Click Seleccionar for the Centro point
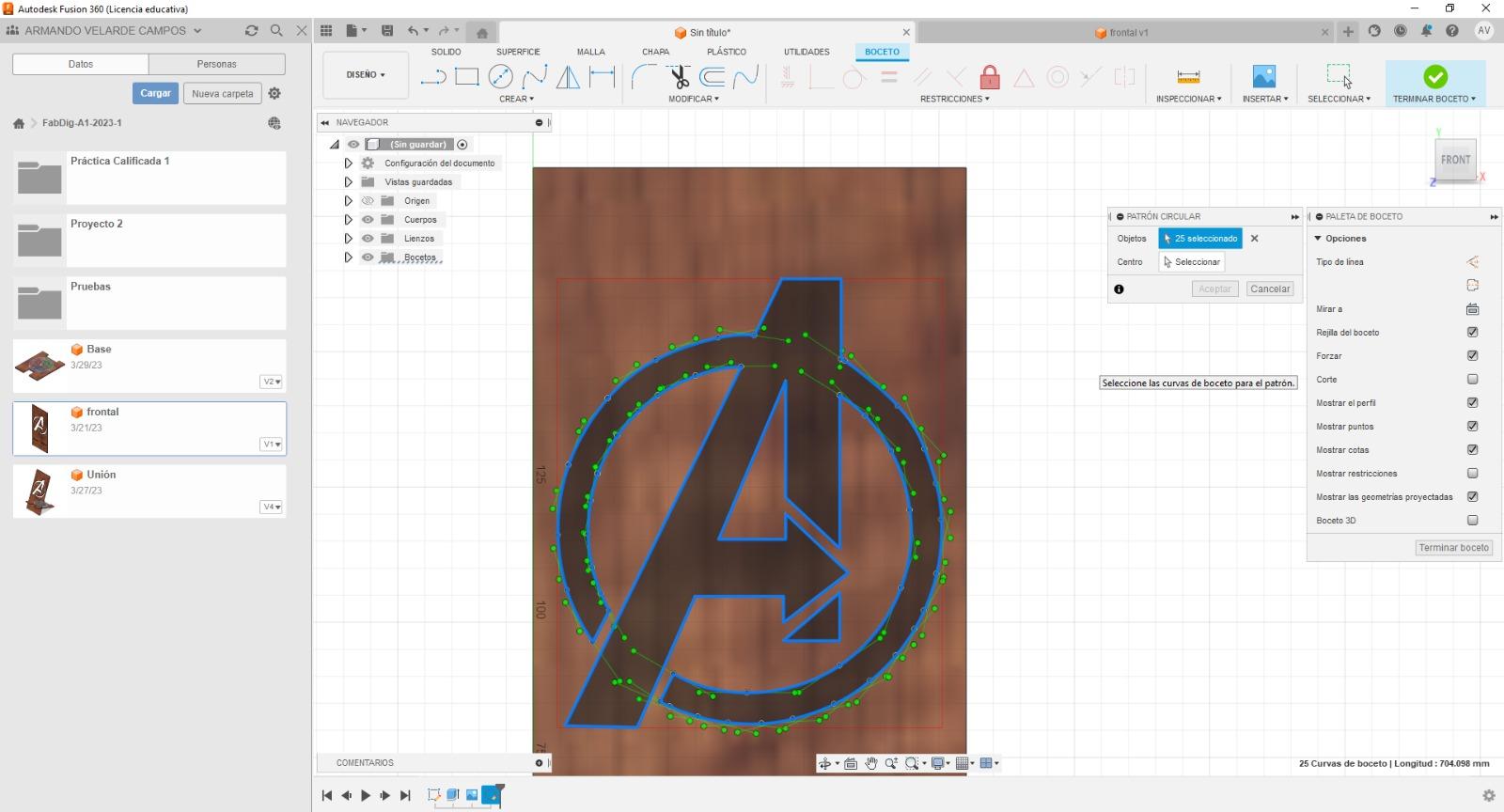Viewport: 1504px width, 812px height. pyautogui.click(x=1191, y=262)
